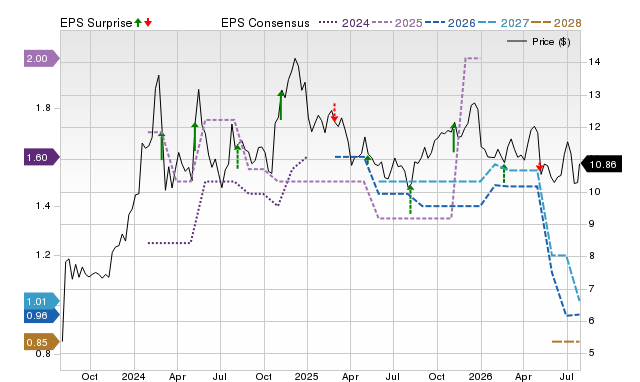
Task: Click the red down arrow beside the 10.86 tag
Action: 539,167
